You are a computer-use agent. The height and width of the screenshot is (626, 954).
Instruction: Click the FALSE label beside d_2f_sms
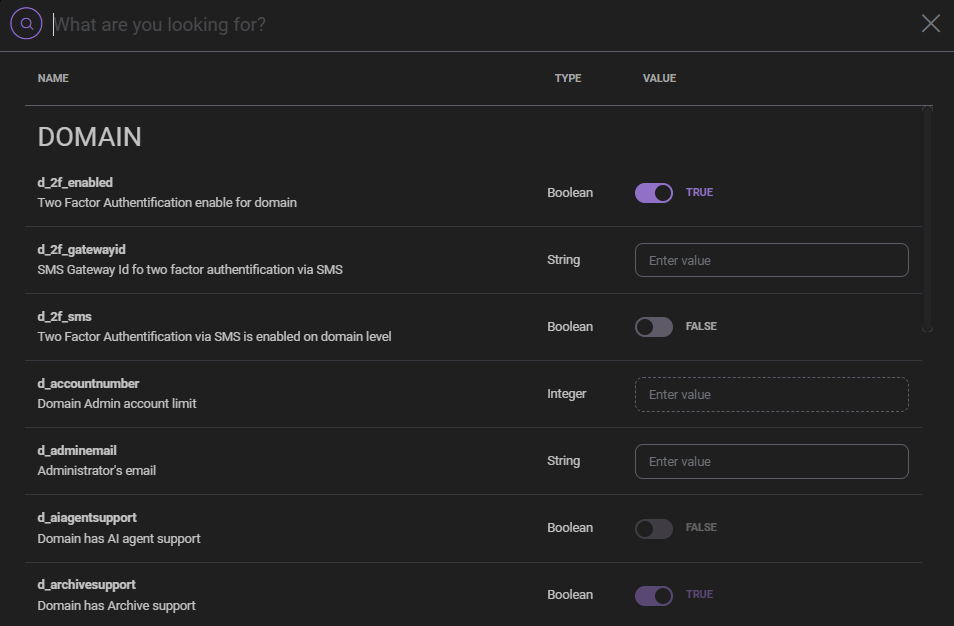[x=700, y=326]
